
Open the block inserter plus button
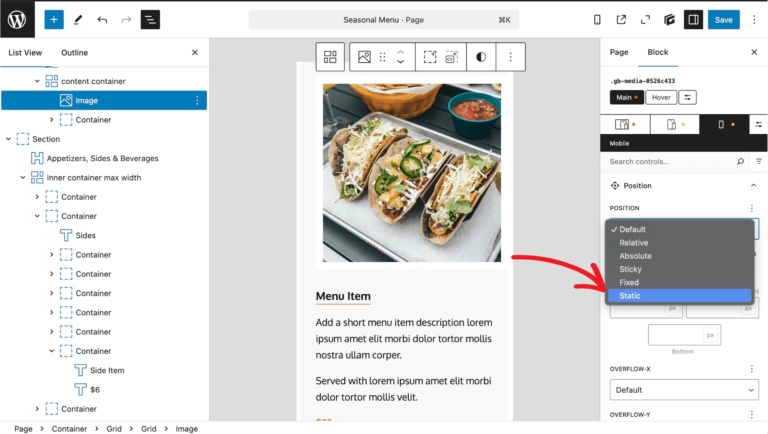(54, 20)
